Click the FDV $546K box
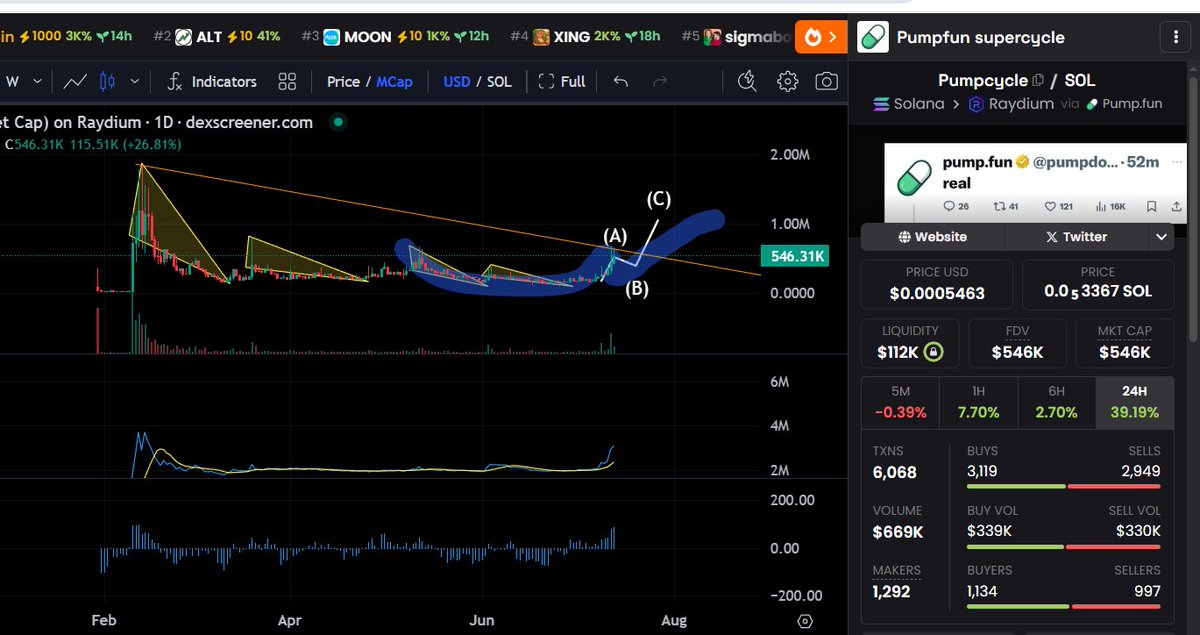 (x=1017, y=343)
